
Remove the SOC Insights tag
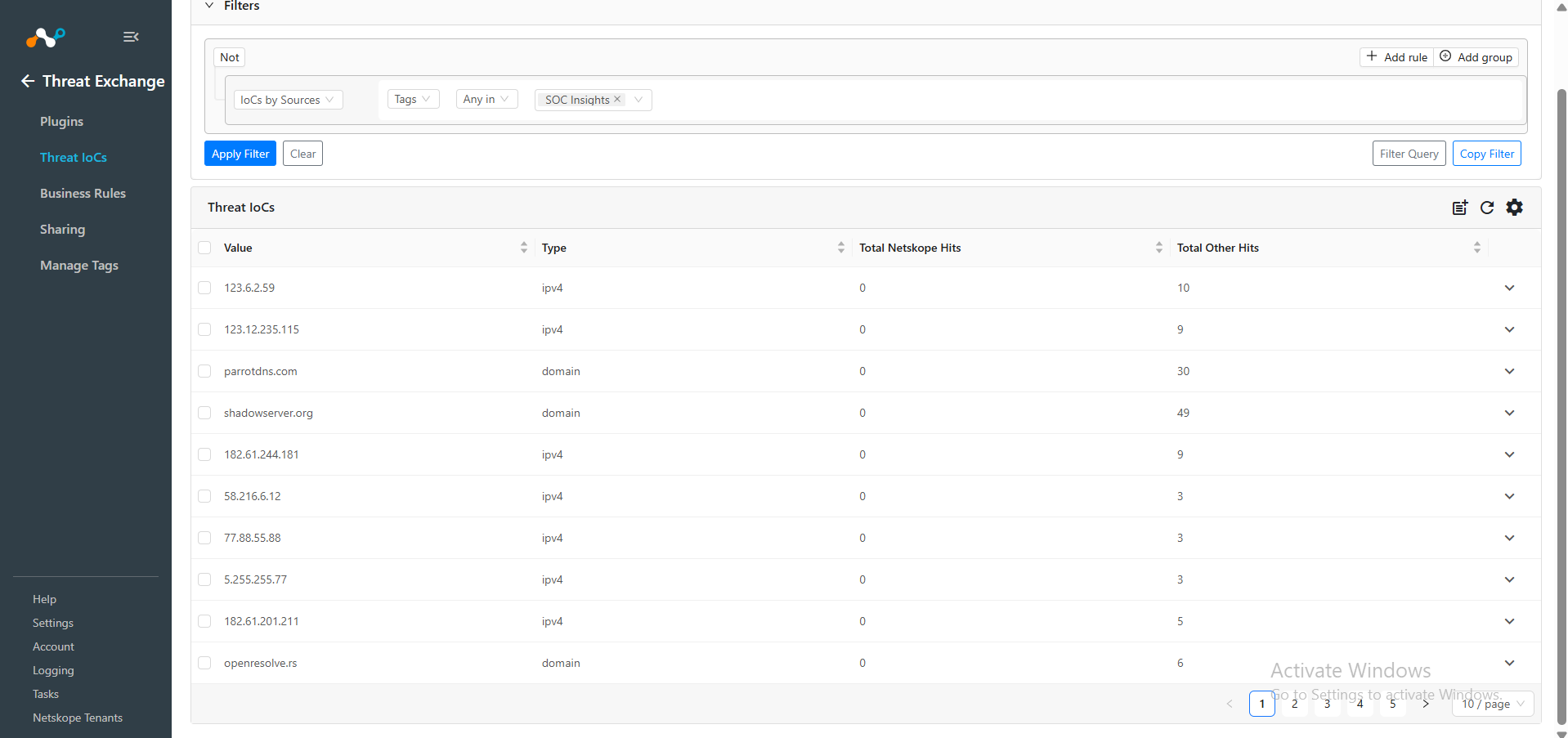617,99
